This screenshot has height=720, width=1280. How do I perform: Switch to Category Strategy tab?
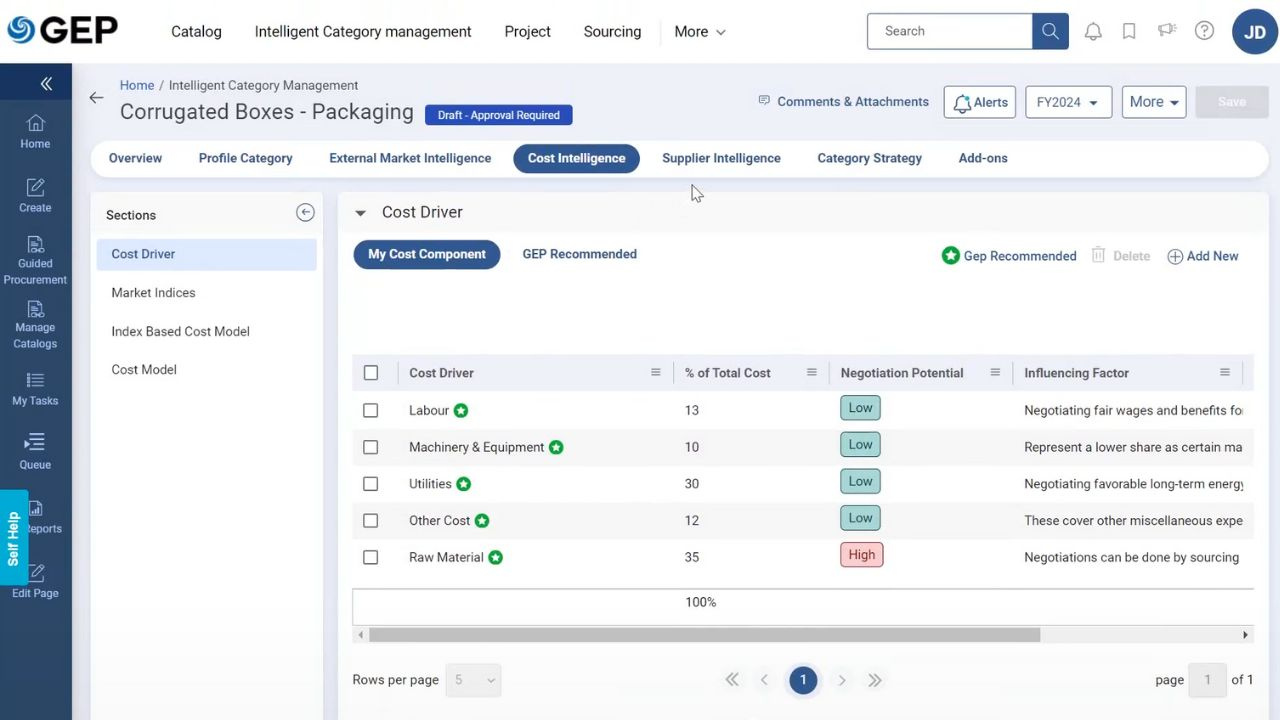869,158
